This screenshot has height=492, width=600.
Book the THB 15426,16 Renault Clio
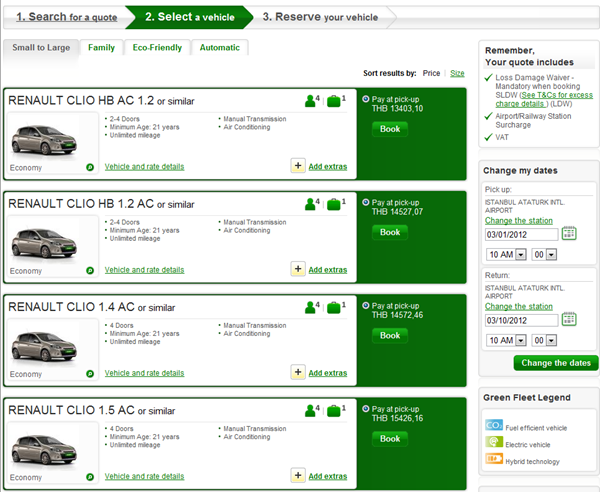[x=390, y=439]
